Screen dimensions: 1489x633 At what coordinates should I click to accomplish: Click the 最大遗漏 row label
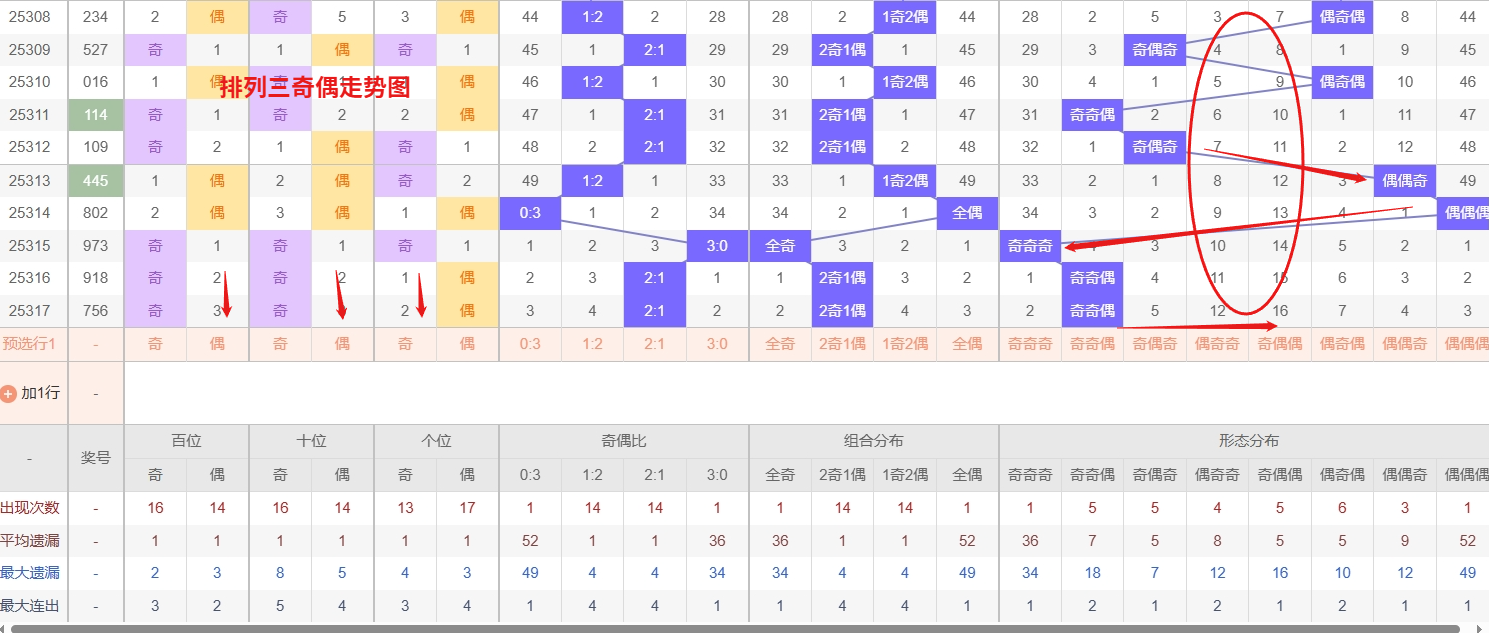click(x=30, y=573)
